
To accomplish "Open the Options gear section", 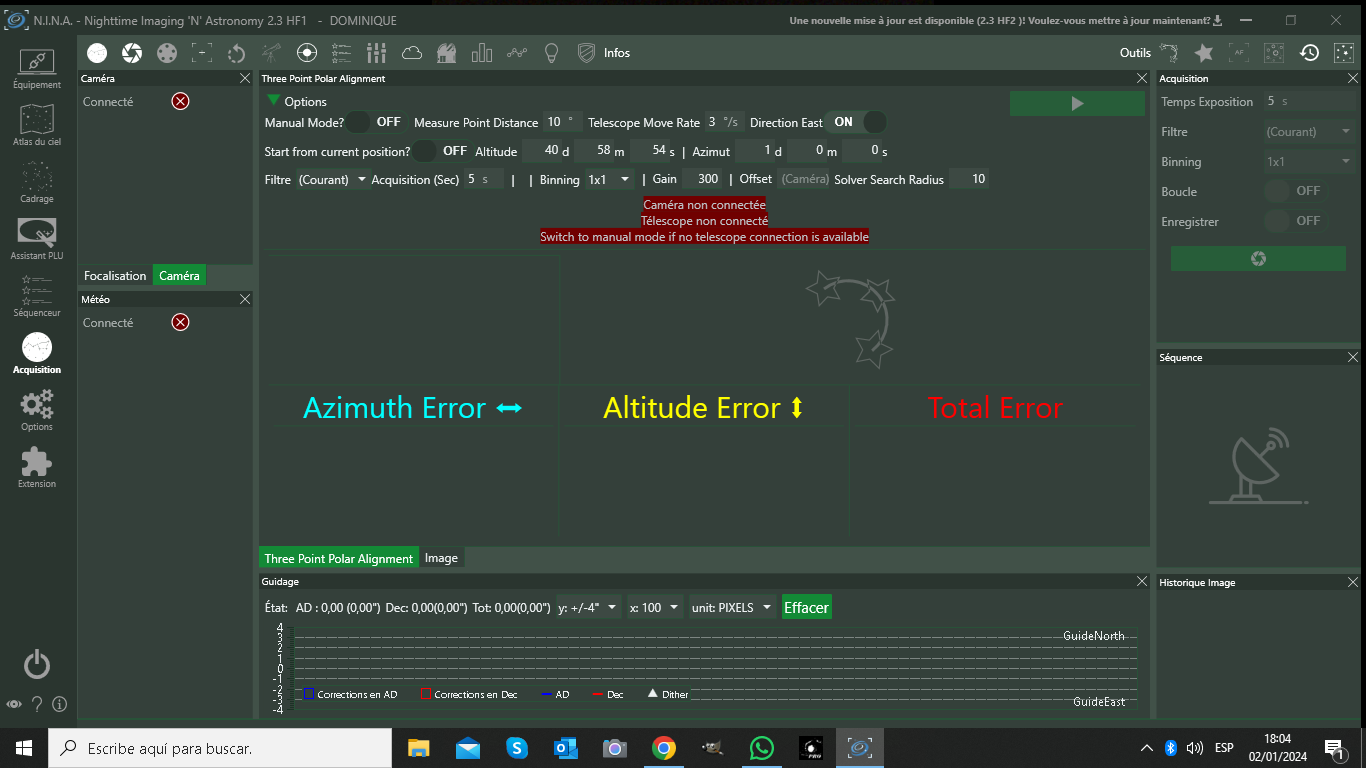I will [37, 410].
